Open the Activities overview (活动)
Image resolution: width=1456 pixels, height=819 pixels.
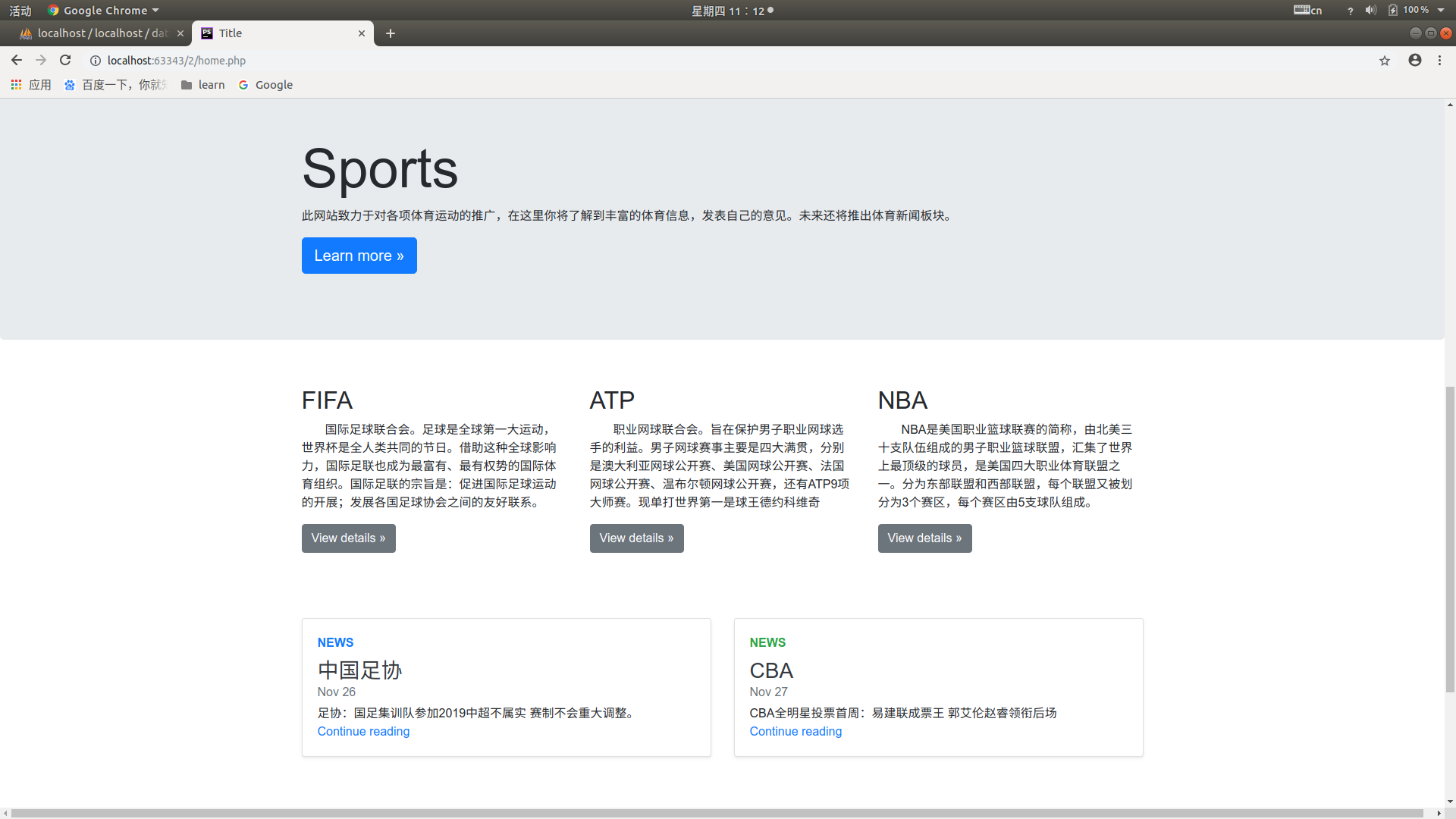(x=20, y=11)
